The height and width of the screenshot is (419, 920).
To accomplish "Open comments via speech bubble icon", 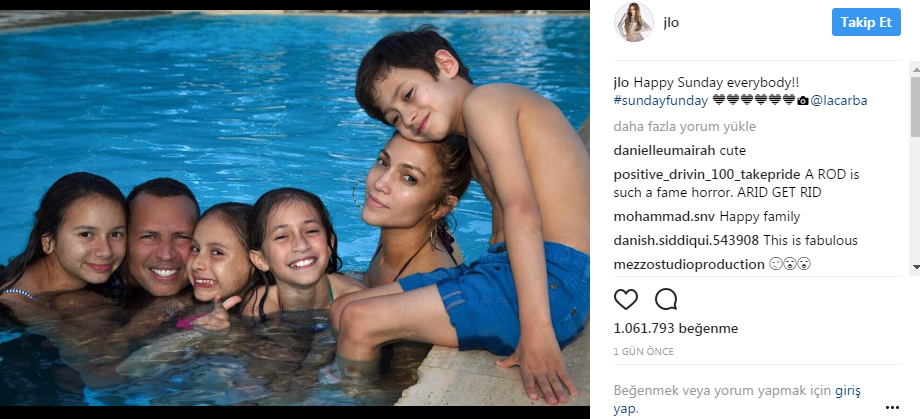I will point(666,300).
